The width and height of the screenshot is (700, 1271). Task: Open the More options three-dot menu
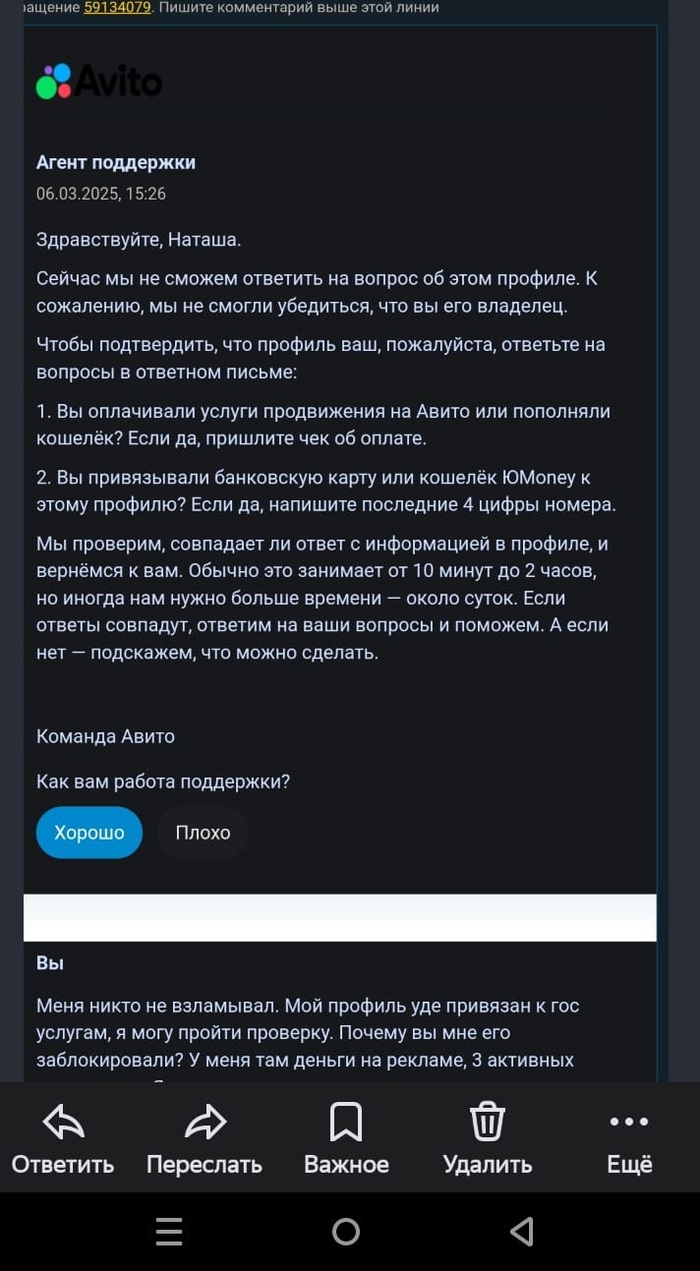tap(629, 1124)
